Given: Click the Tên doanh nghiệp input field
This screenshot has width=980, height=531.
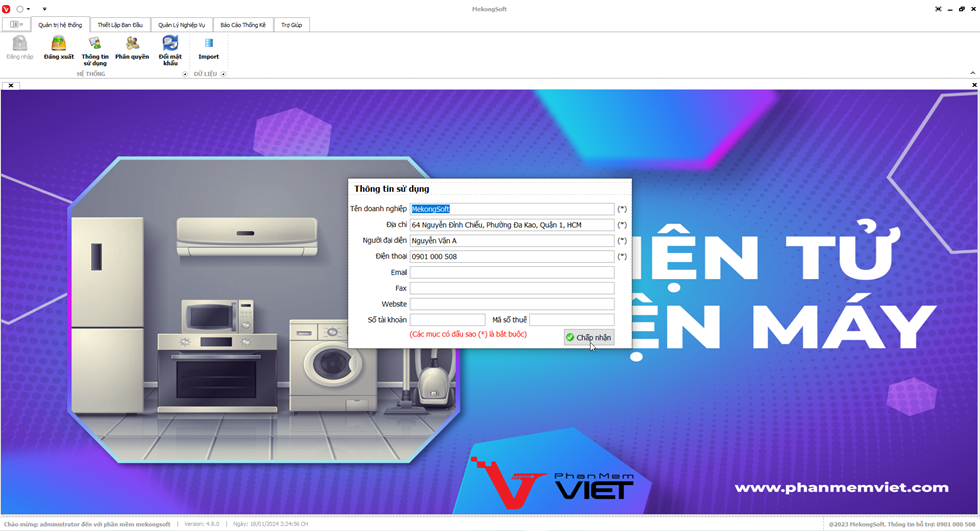Looking at the screenshot, I should [512, 209].
